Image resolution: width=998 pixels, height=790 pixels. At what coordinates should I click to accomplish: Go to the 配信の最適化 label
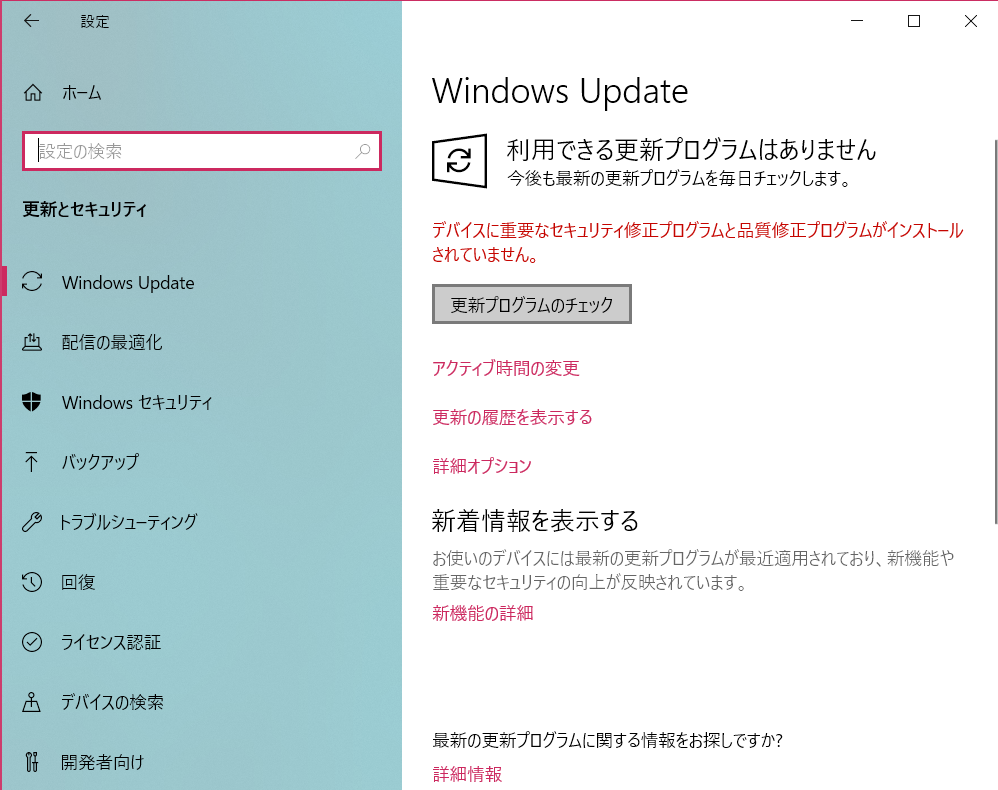(112, 342)
